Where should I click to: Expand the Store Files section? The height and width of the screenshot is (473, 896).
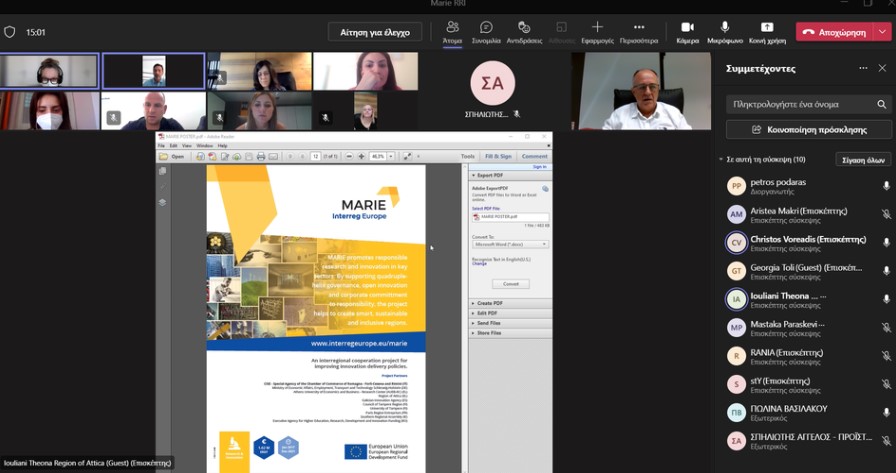click(510, 332)
